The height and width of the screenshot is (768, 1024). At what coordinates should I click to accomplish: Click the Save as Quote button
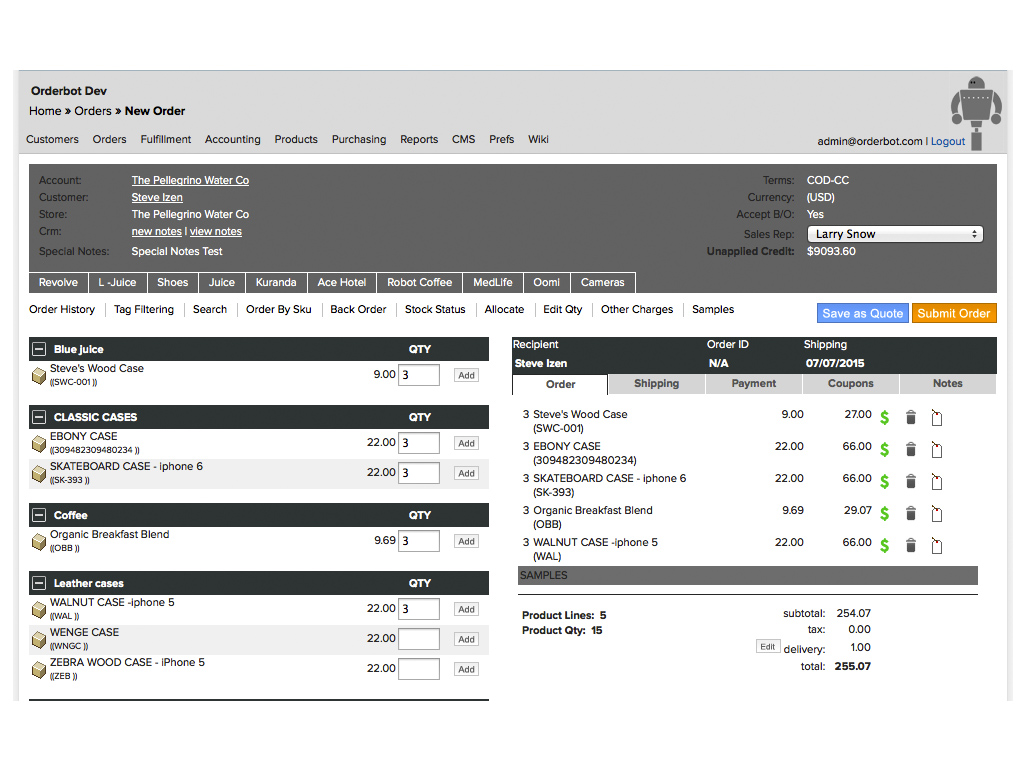click(x=863, y=313)
